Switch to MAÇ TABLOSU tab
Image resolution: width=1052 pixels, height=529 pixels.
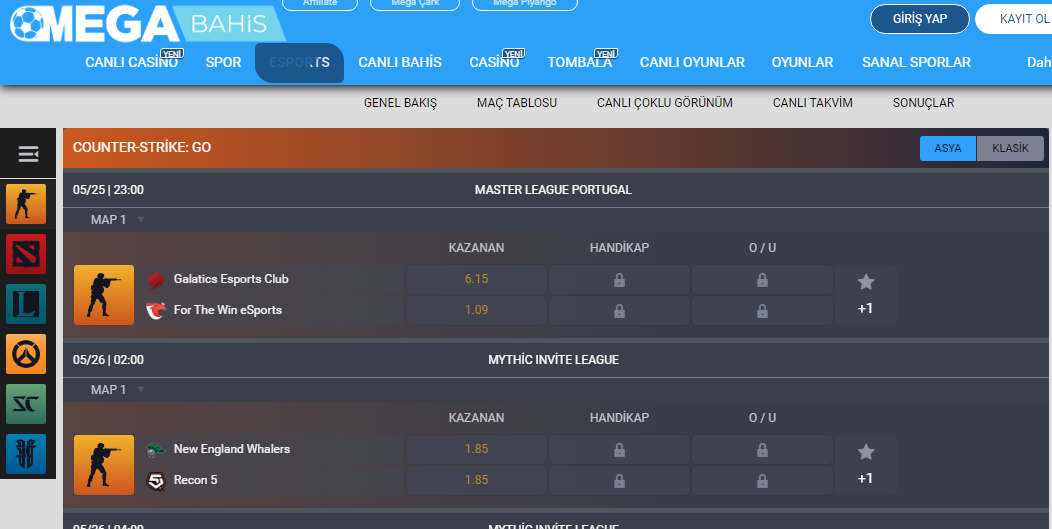(x=517, y=103)
